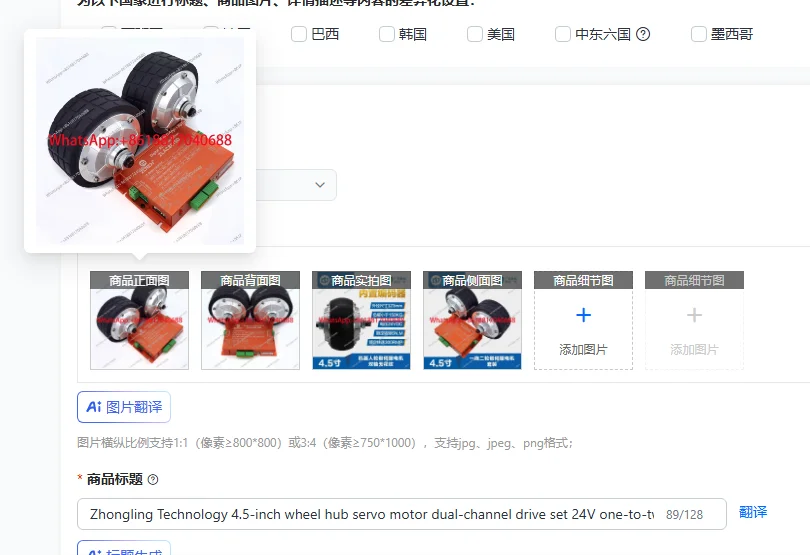Image resolution: width=810 pixels, height=555 pixels.
Task: Click the Ai icon on 图片翻译 button
Action: pos(94,407)
